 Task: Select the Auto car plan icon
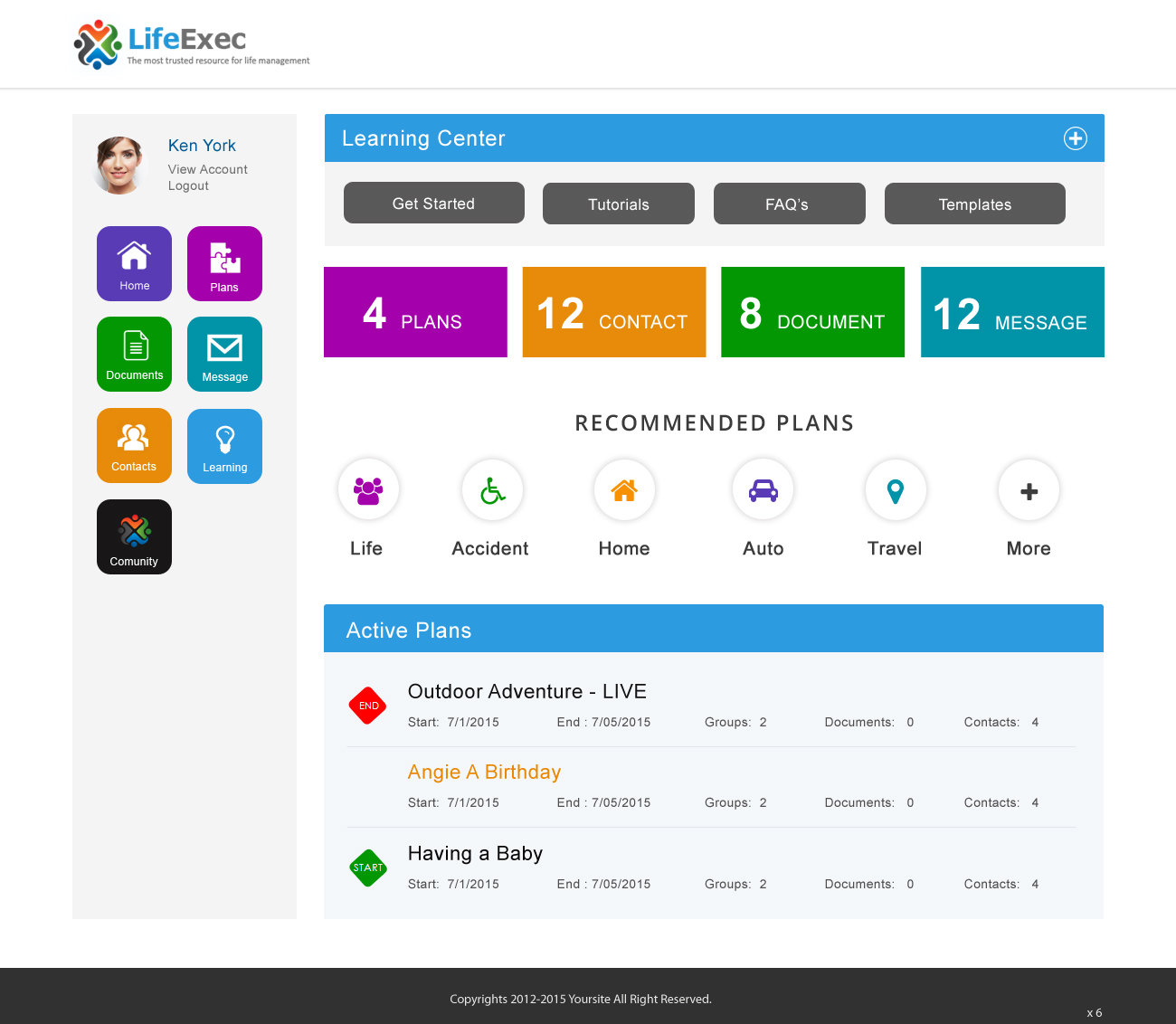[x=763, y=490]
